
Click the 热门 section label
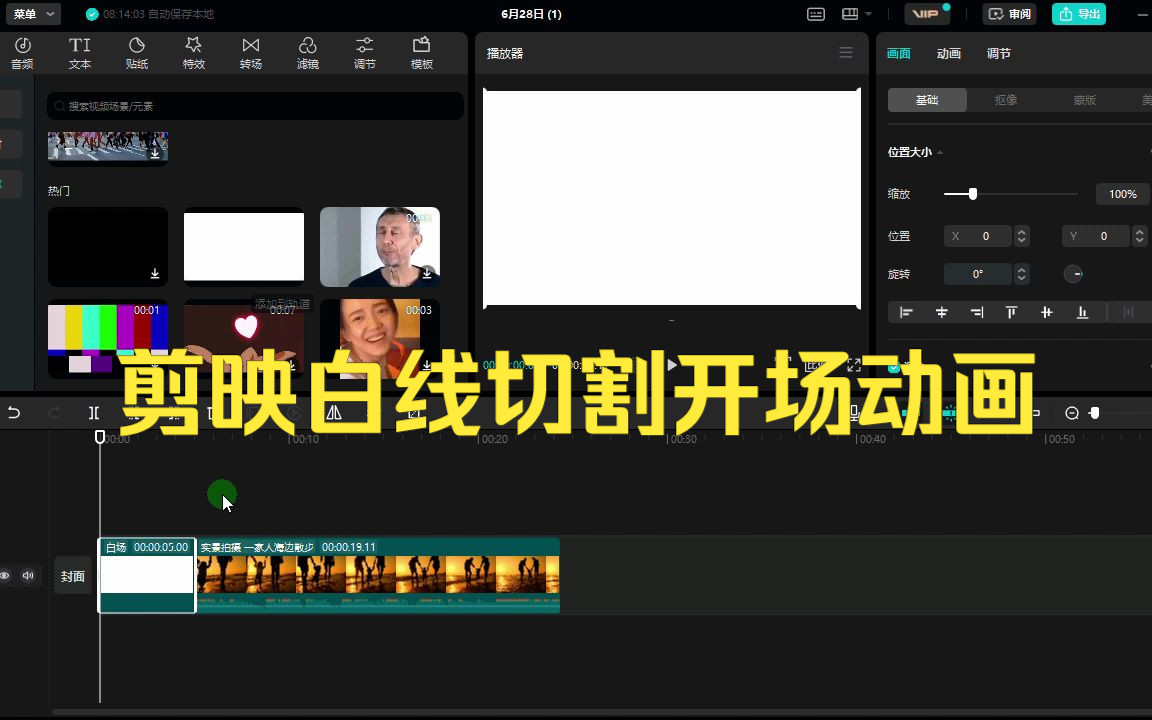point(59,191)
